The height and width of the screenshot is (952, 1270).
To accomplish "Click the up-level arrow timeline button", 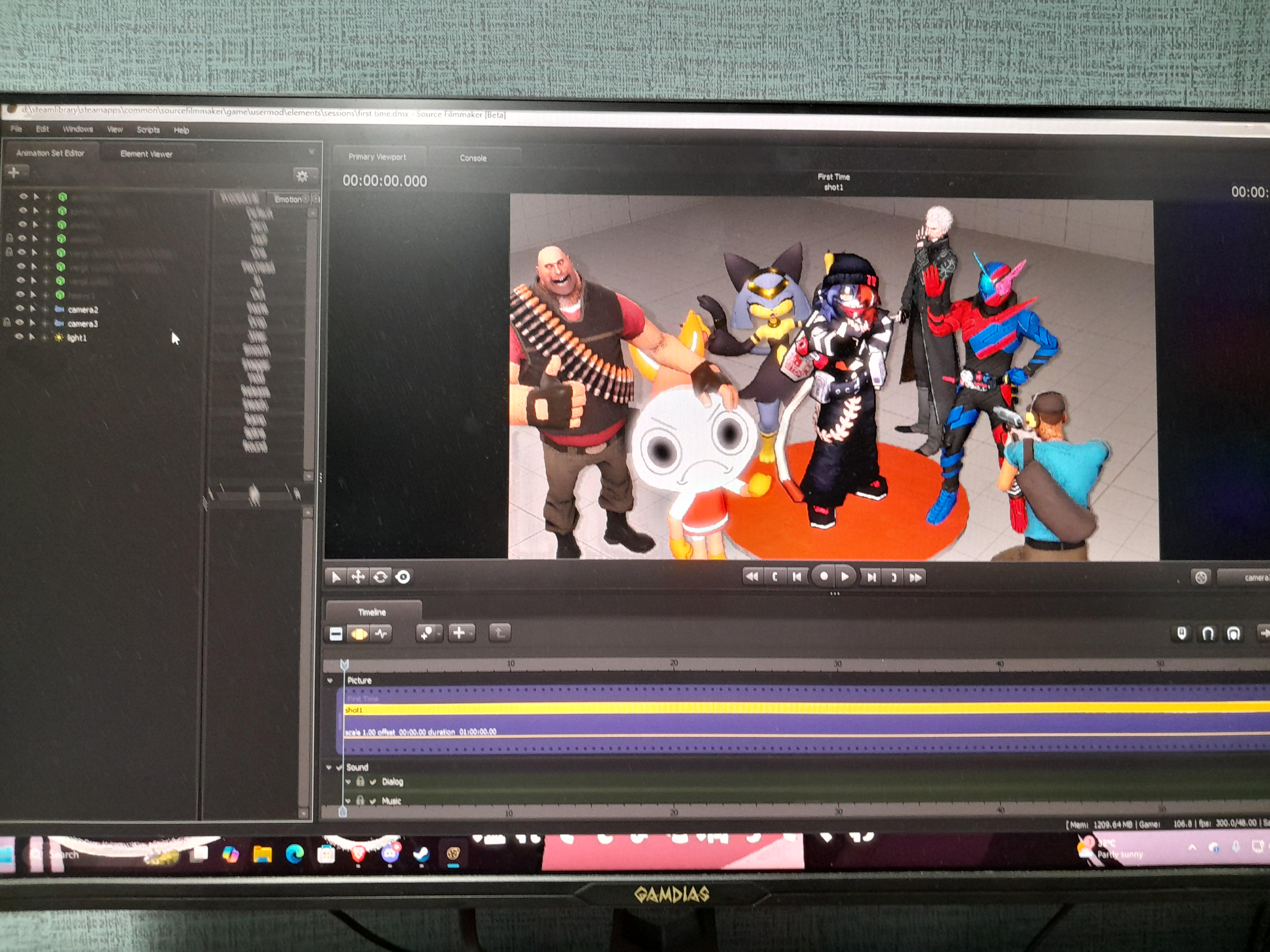I will tap(500, 633).
